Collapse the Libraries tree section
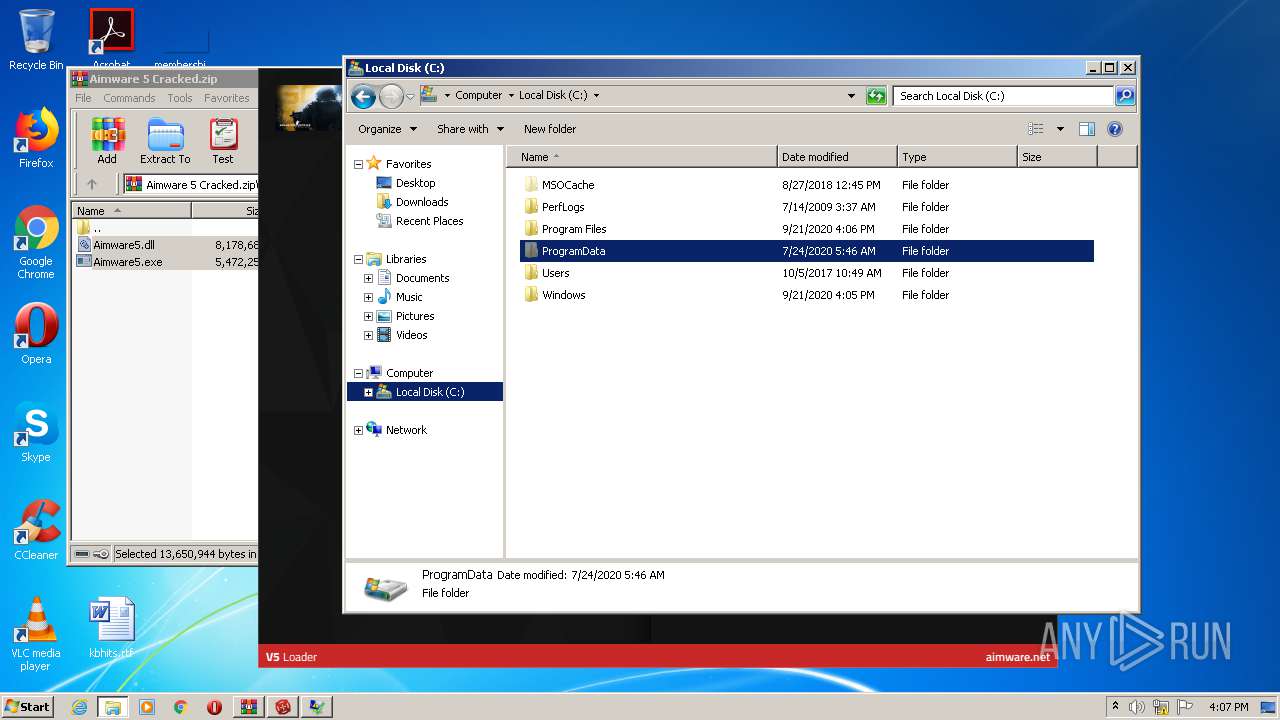This screenshot has width=1280, height=720. (358, 259)
